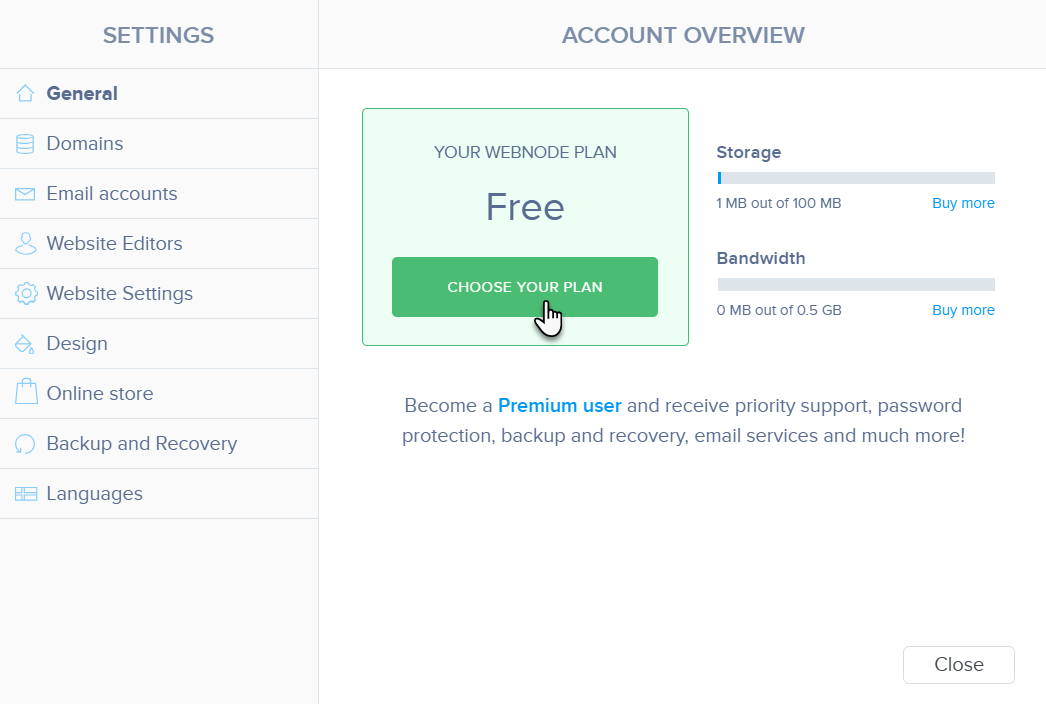Open the Languages section
This screenshot has width=1046, height=704.
pyautogui.click(x=159, y=494)
